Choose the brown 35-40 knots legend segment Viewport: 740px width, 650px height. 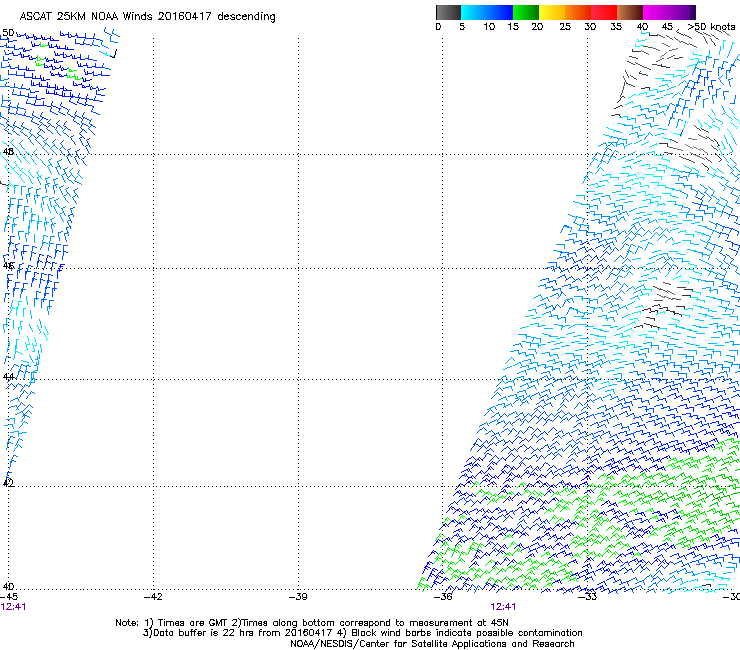pos(630,12)
